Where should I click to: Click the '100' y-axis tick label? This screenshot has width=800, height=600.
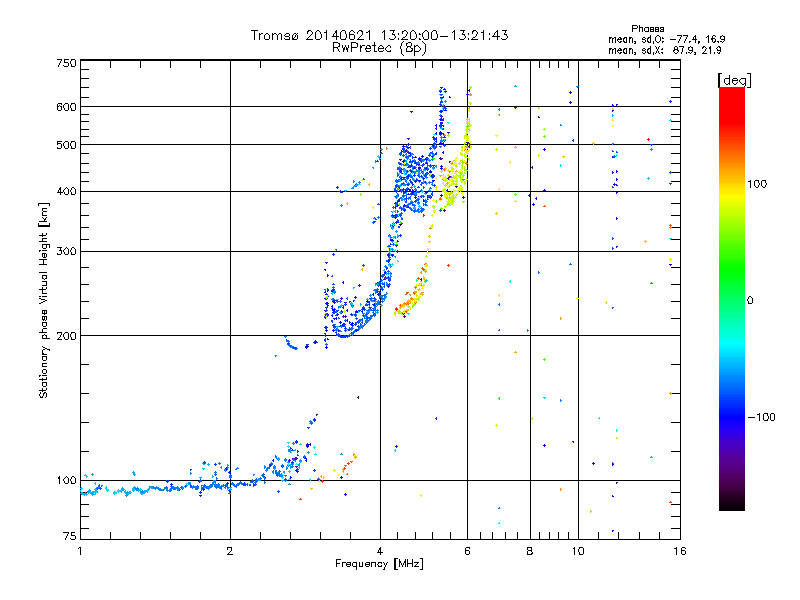(66, 480)
